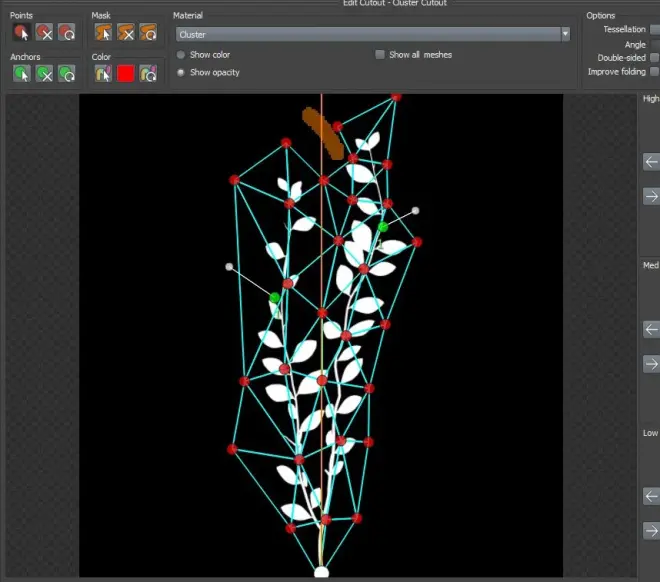
Task: Click the Material dropdown arrow button
Action: pyautogui.click(x=565, y=35)
